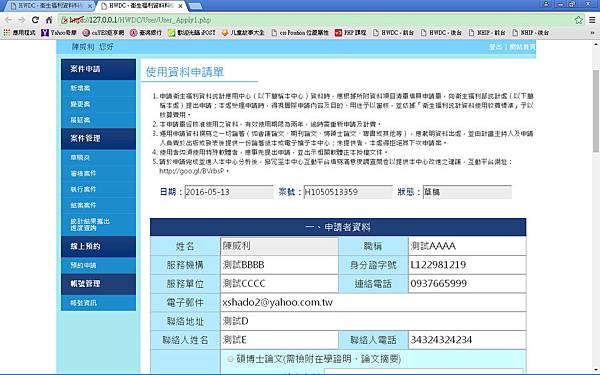Bookmark this page with star icon
The width and height of the screenshot is (600, 375).
tap(579, 20)
